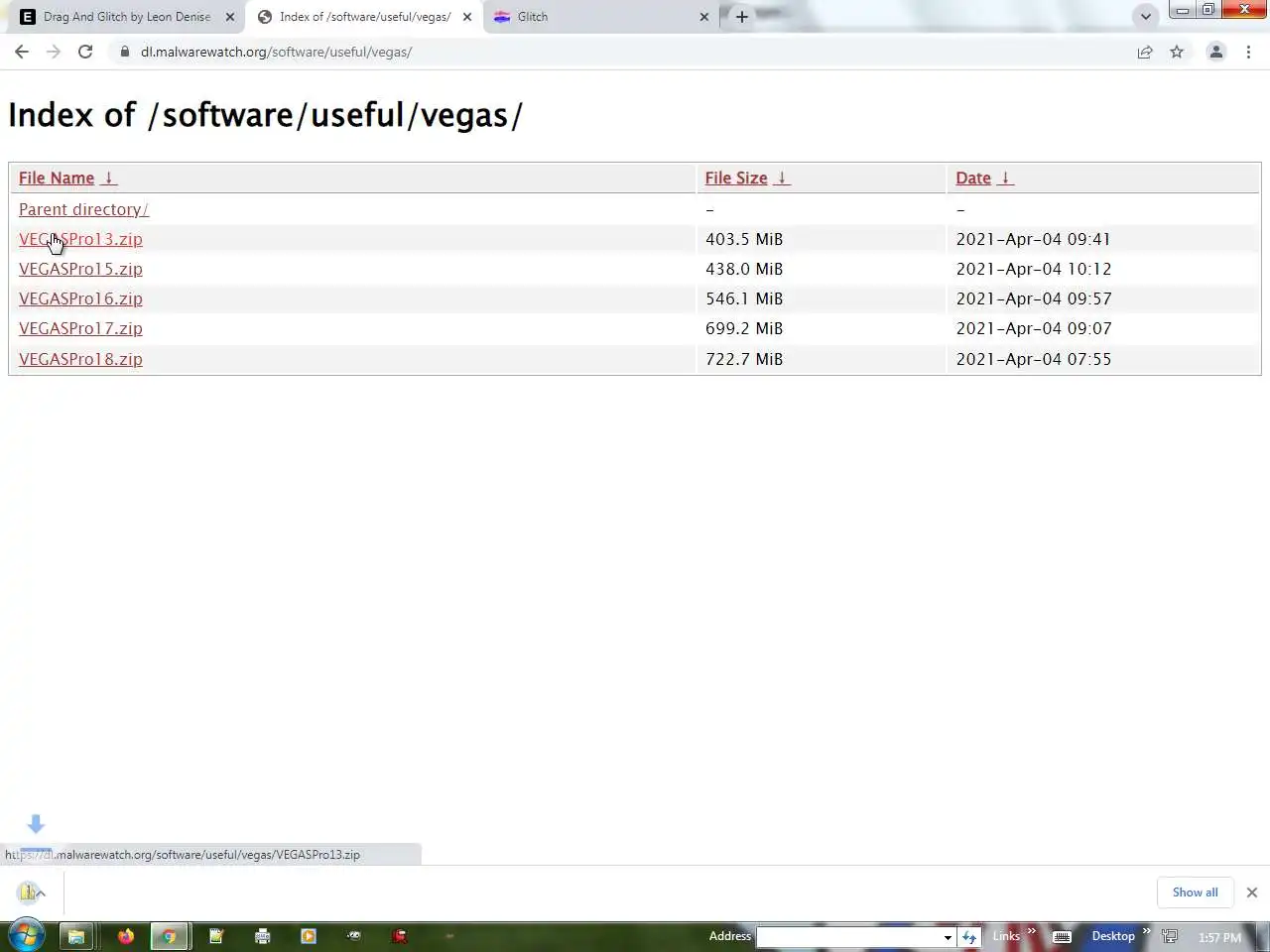Viewport: 1270px width, 952px height.
Task: Open the Chrome profile icon
Action: tap(1215, 52)
